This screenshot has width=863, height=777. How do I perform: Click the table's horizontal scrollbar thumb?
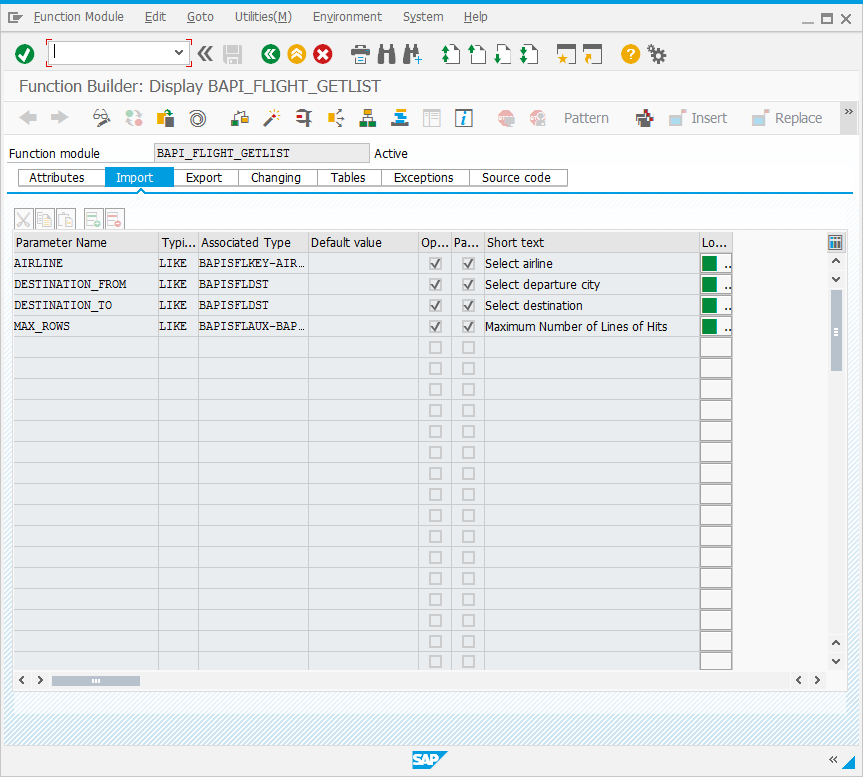tap(96, 681)
